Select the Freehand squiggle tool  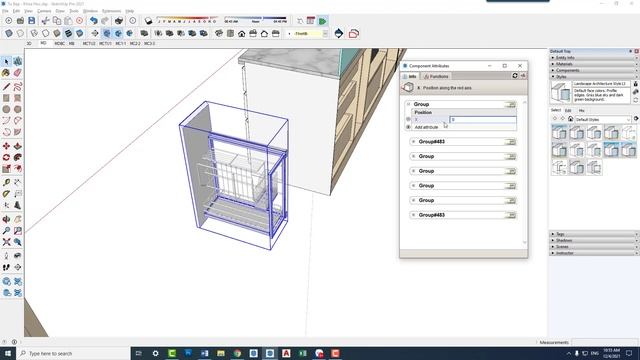tap(18, 87)
